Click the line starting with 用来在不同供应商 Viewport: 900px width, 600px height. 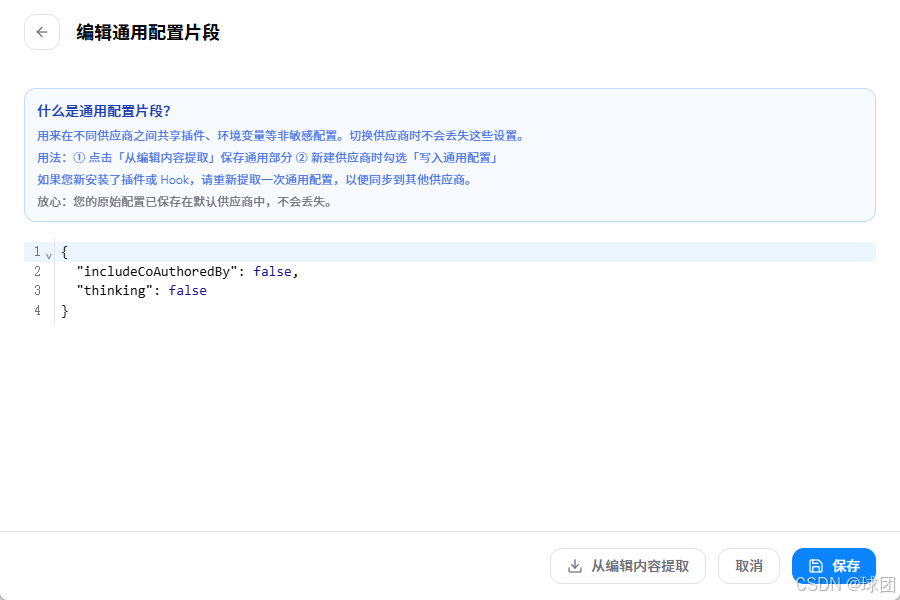point(281,136)
